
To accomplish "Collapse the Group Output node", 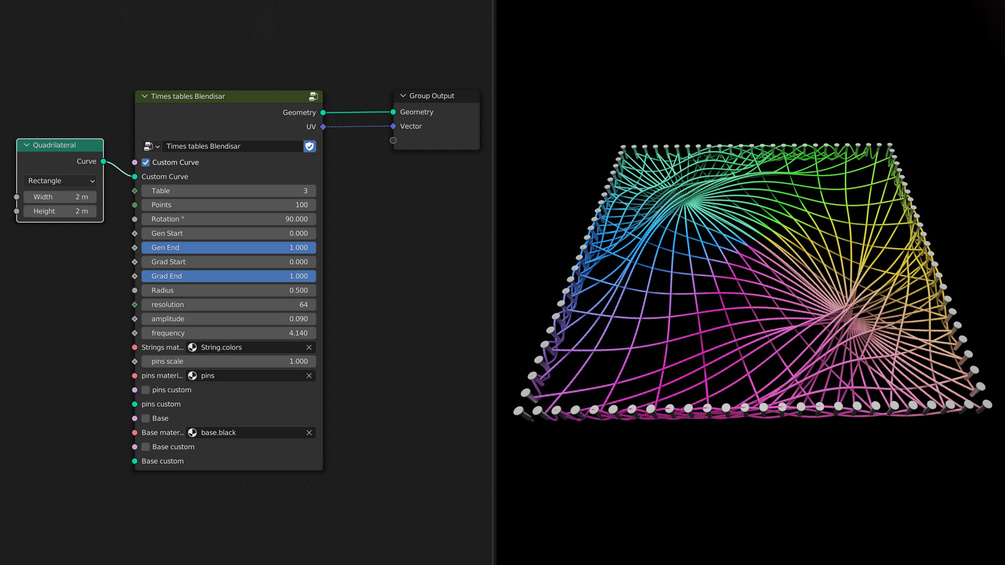I will [x=403, y=95].
